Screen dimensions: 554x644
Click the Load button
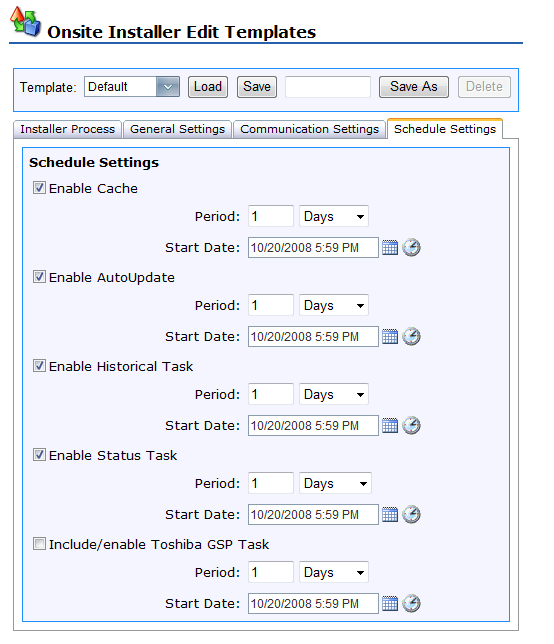208,87
